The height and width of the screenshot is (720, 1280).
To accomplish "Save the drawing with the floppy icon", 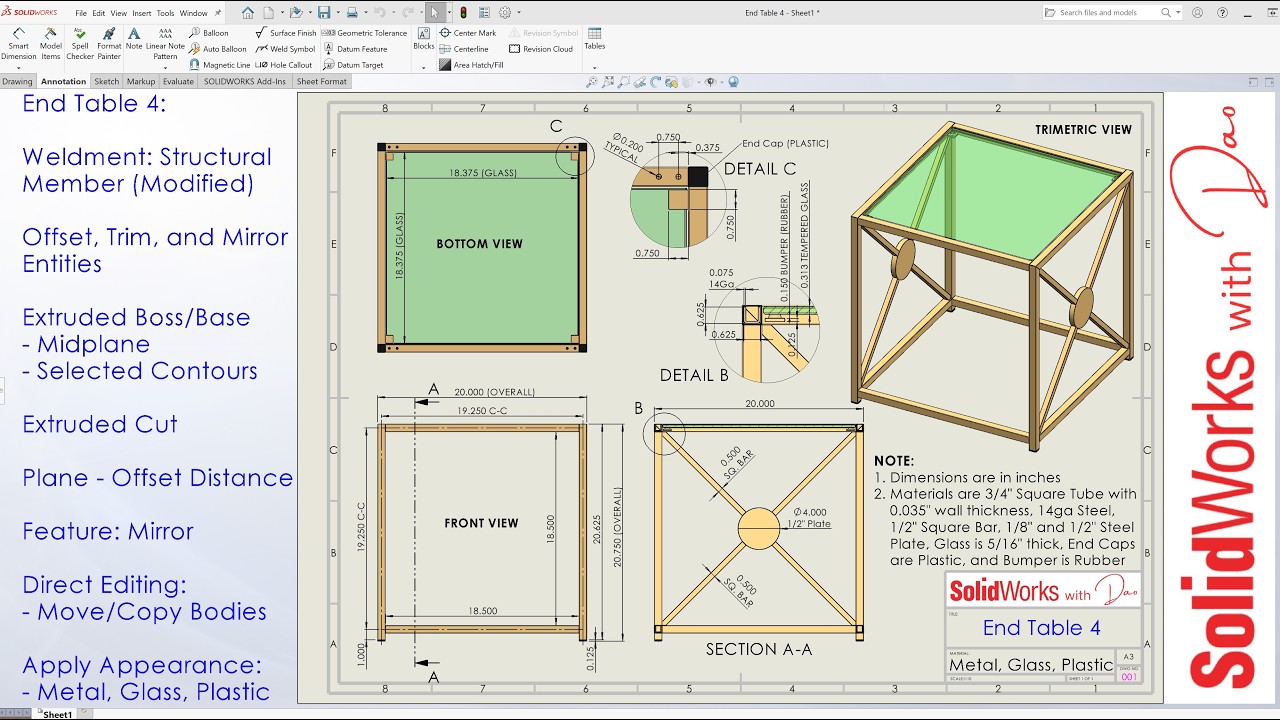I will coord(323,13).
